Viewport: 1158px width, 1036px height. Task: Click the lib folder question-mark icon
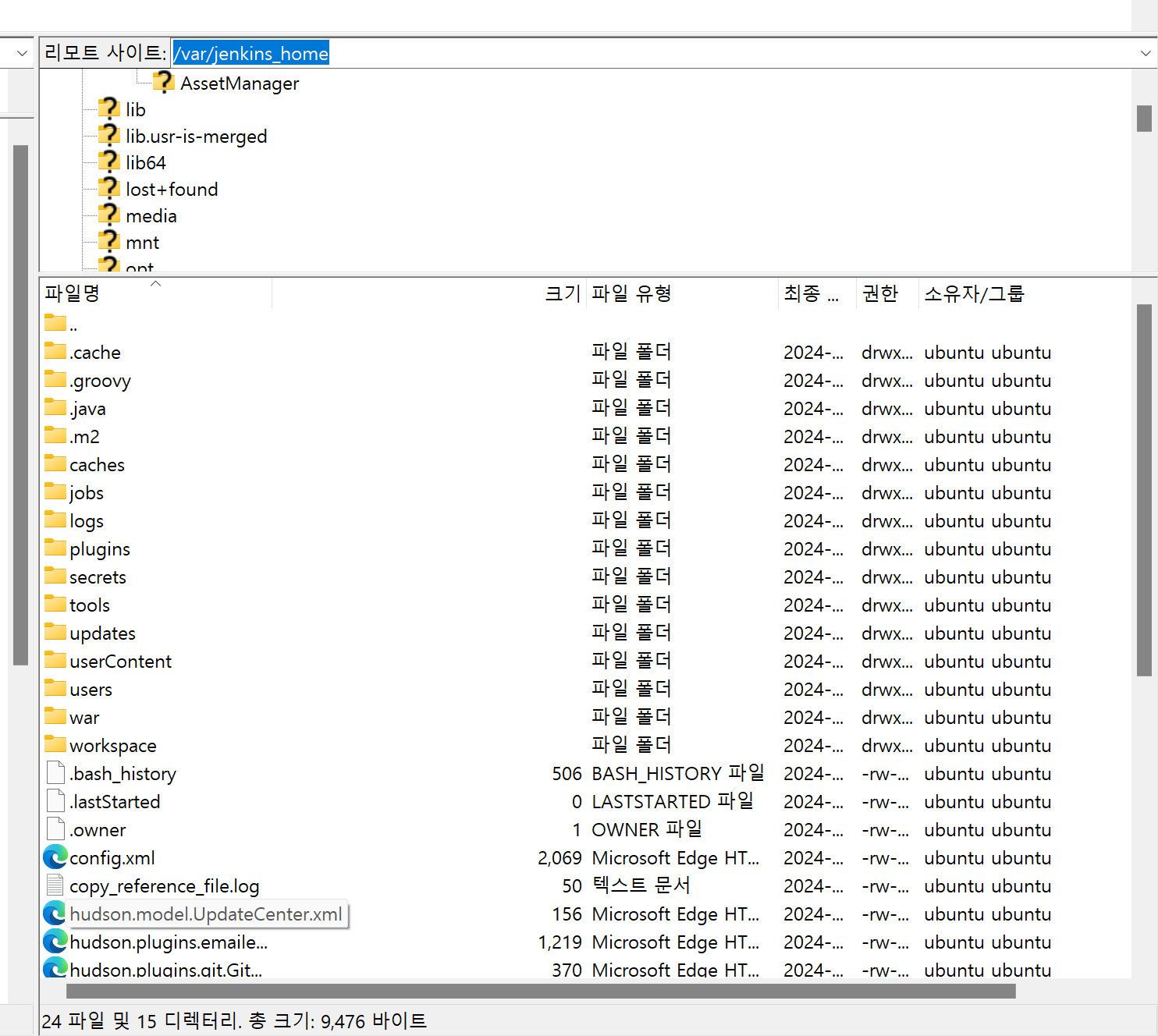click(108, 108)
